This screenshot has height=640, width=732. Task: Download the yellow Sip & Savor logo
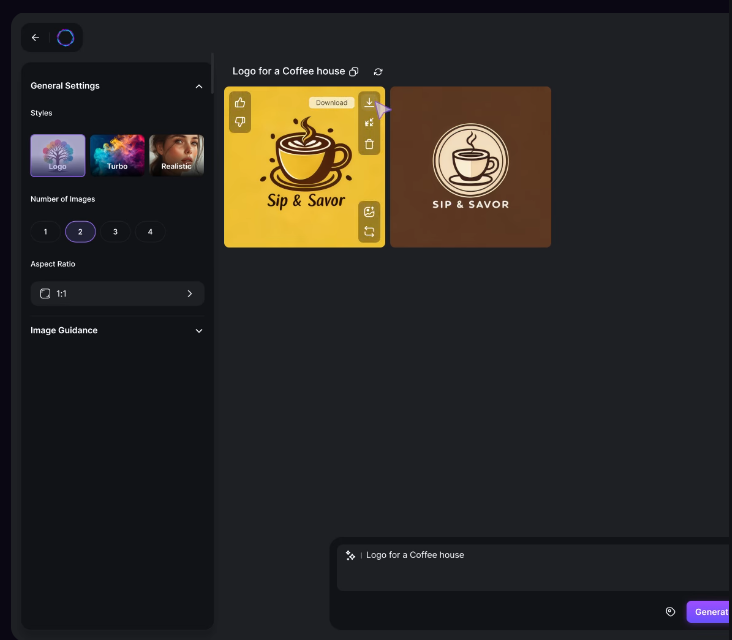369,102
